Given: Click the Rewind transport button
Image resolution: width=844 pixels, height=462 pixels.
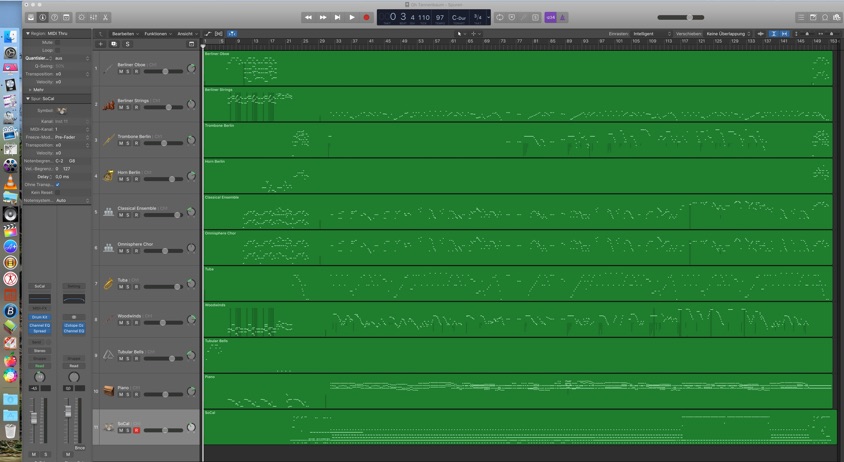Looking at the screenshot, I should (308, 17).
